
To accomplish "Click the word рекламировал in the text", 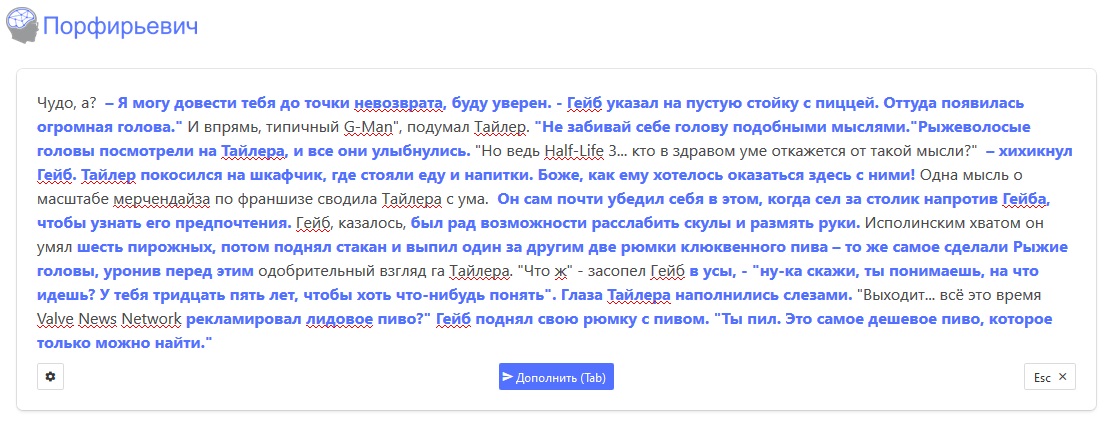I will click(x=243, y=319).
